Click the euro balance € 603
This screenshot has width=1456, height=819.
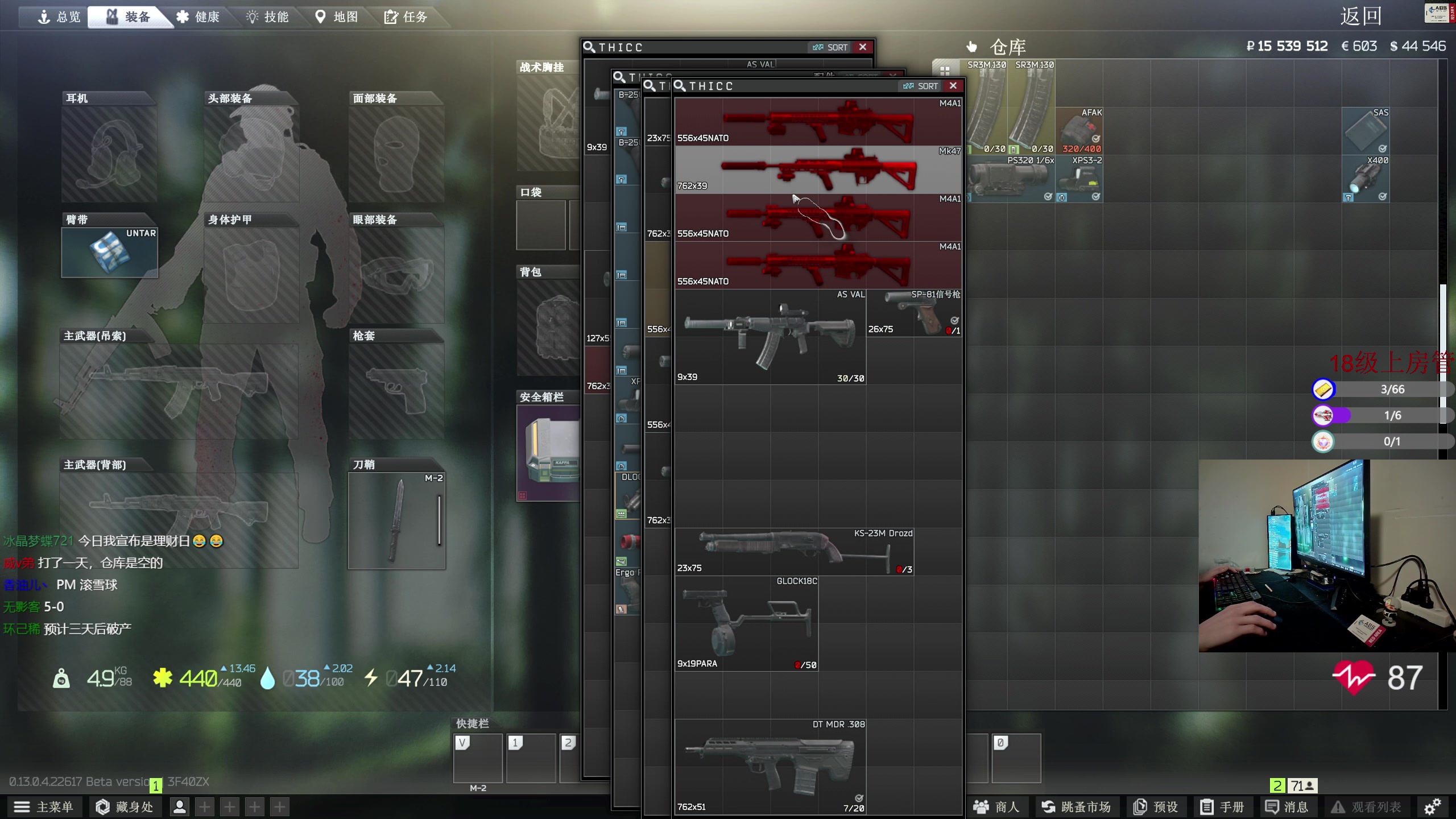click(x=1359, y=46)
